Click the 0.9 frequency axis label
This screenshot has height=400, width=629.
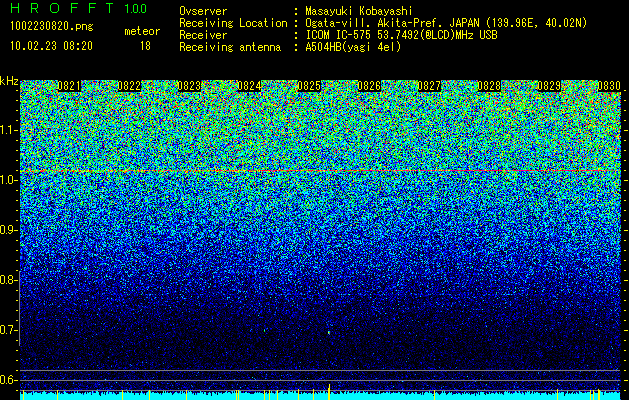7,230
